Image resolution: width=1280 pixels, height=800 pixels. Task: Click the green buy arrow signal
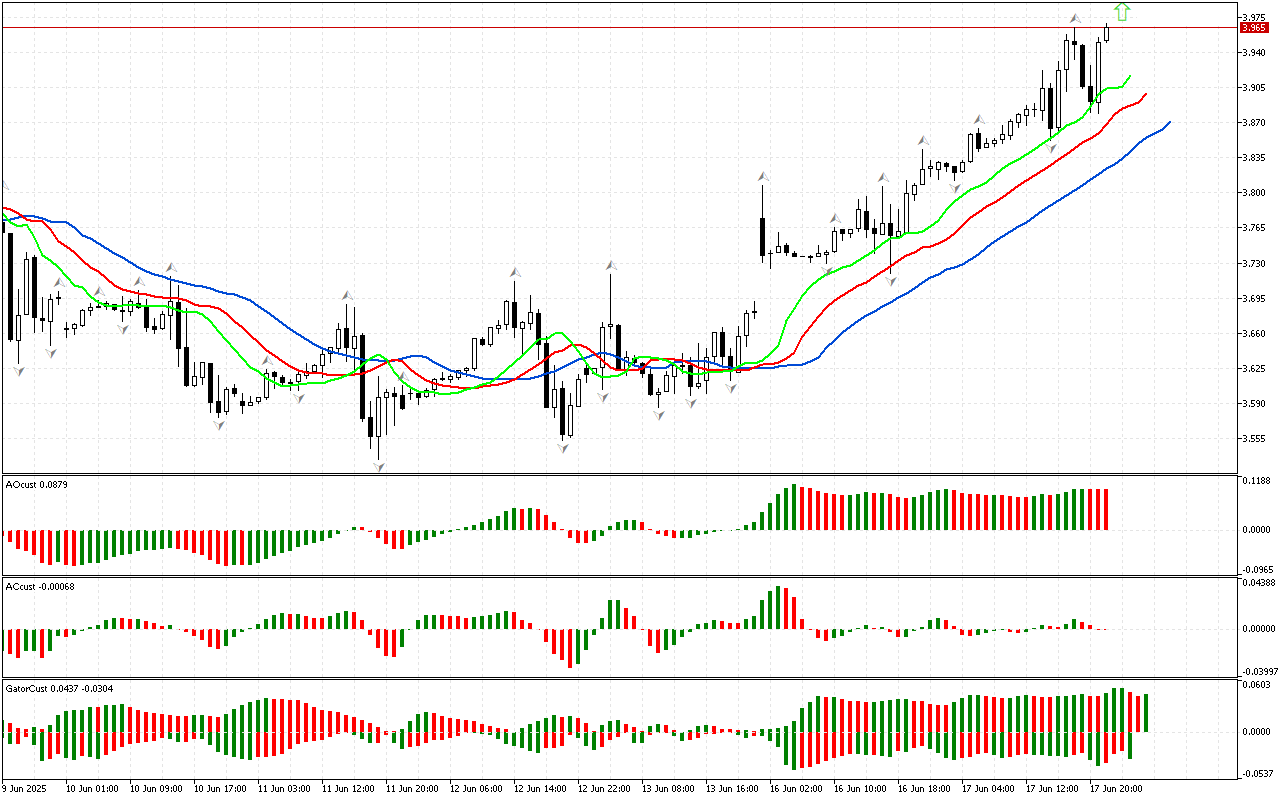pos(1122,12)
